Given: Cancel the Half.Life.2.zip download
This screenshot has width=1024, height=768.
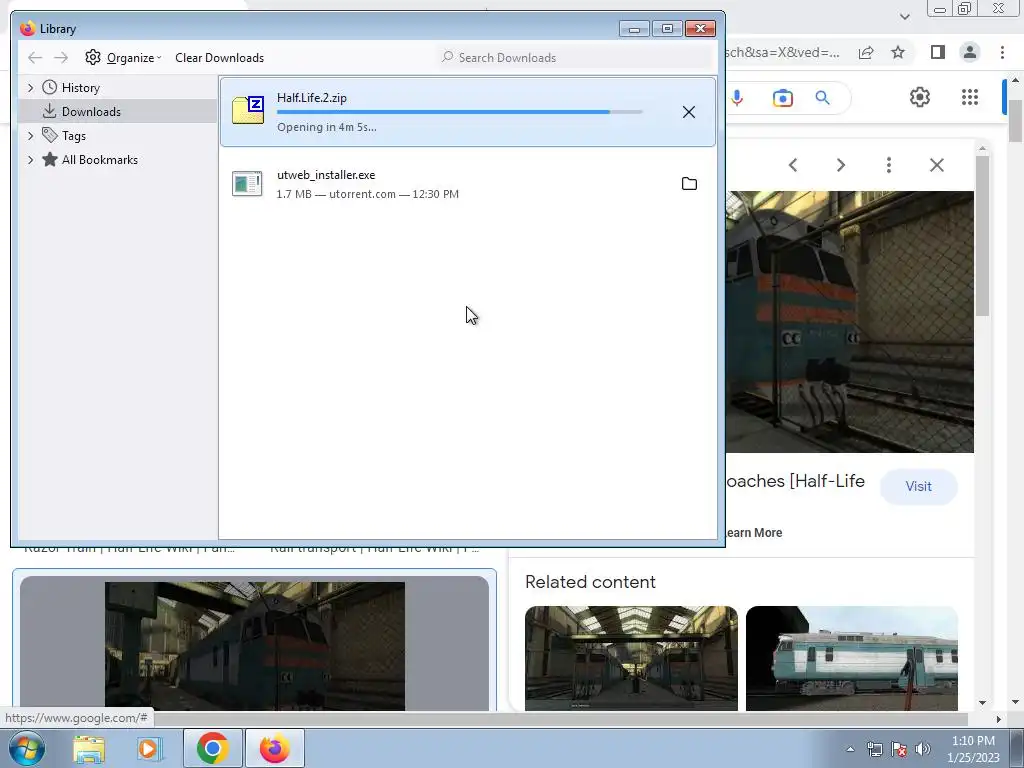Looking at the screenshot, I should 688,112.
